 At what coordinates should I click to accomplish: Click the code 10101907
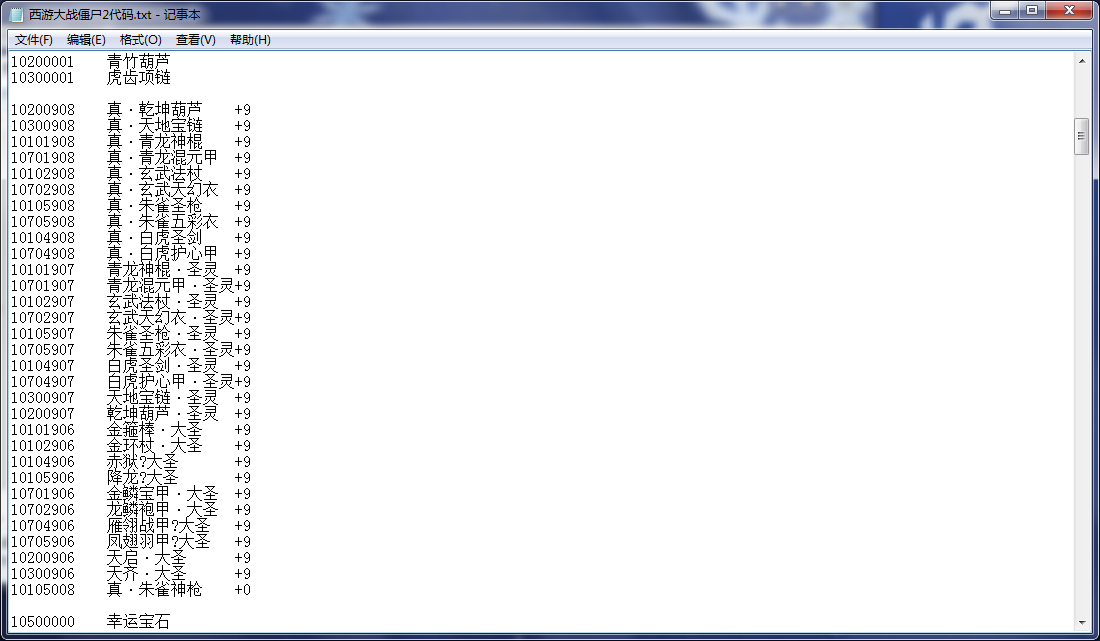click(x=42, y=270)
